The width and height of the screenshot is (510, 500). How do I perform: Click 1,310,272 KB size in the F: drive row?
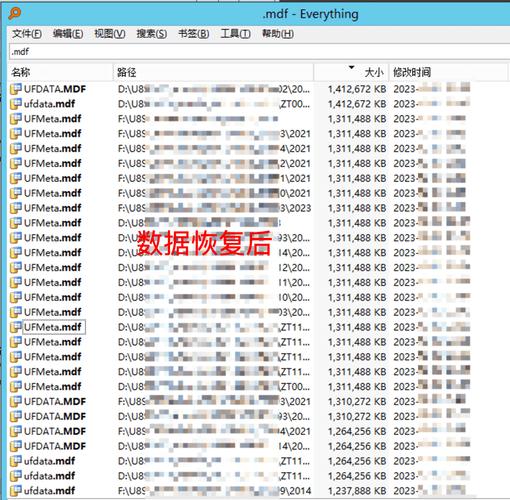coord(357,401)
